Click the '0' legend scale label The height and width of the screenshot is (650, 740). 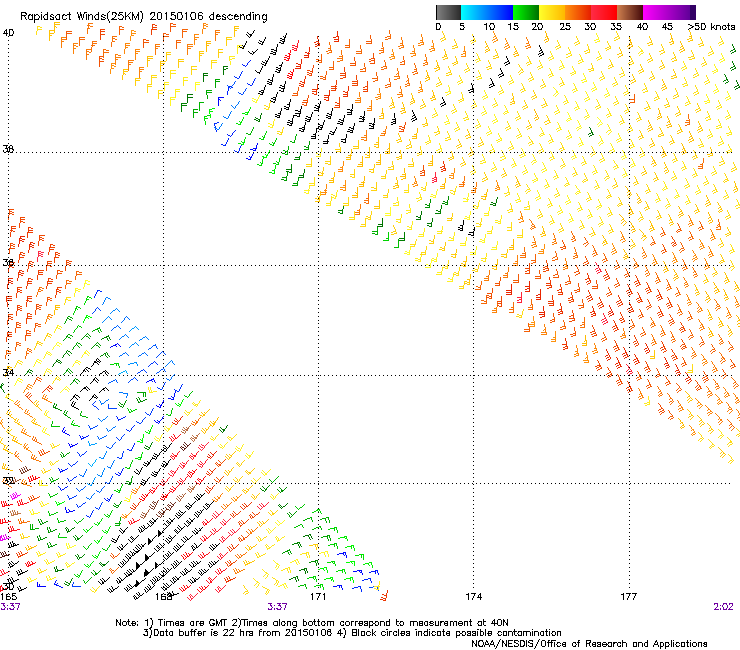pos(438,27)
